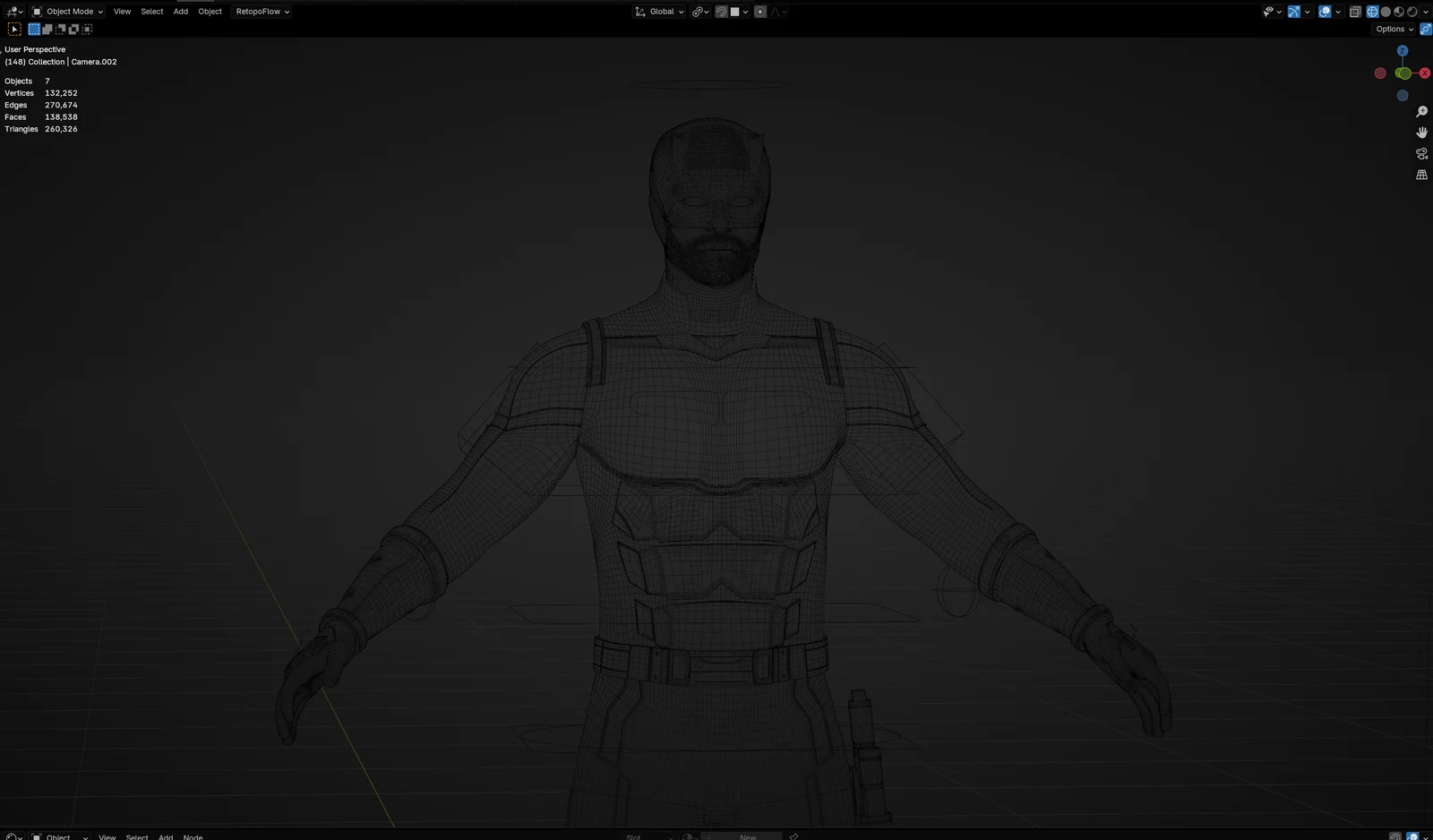Enable snapping with the magnet icon
1433x840 pixels.
tap(721, 11)
